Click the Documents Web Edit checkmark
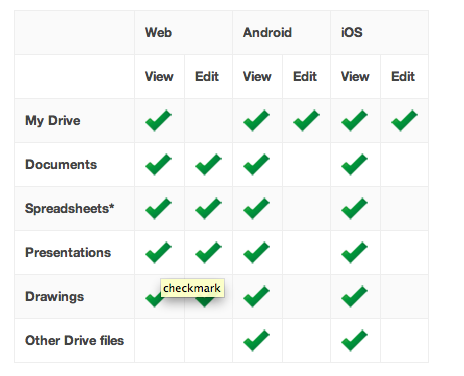 [x=209, y=164]
